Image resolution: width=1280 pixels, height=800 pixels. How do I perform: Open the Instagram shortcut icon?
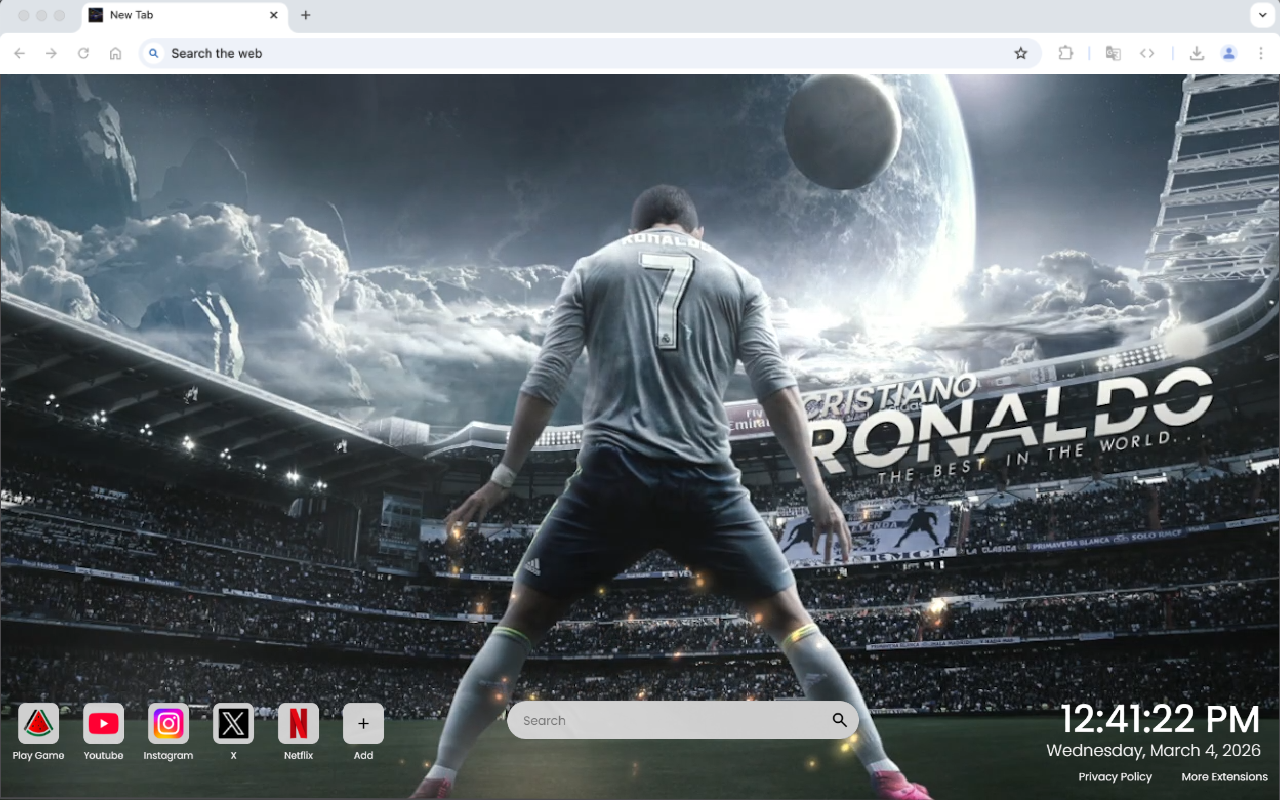(168, 723)
